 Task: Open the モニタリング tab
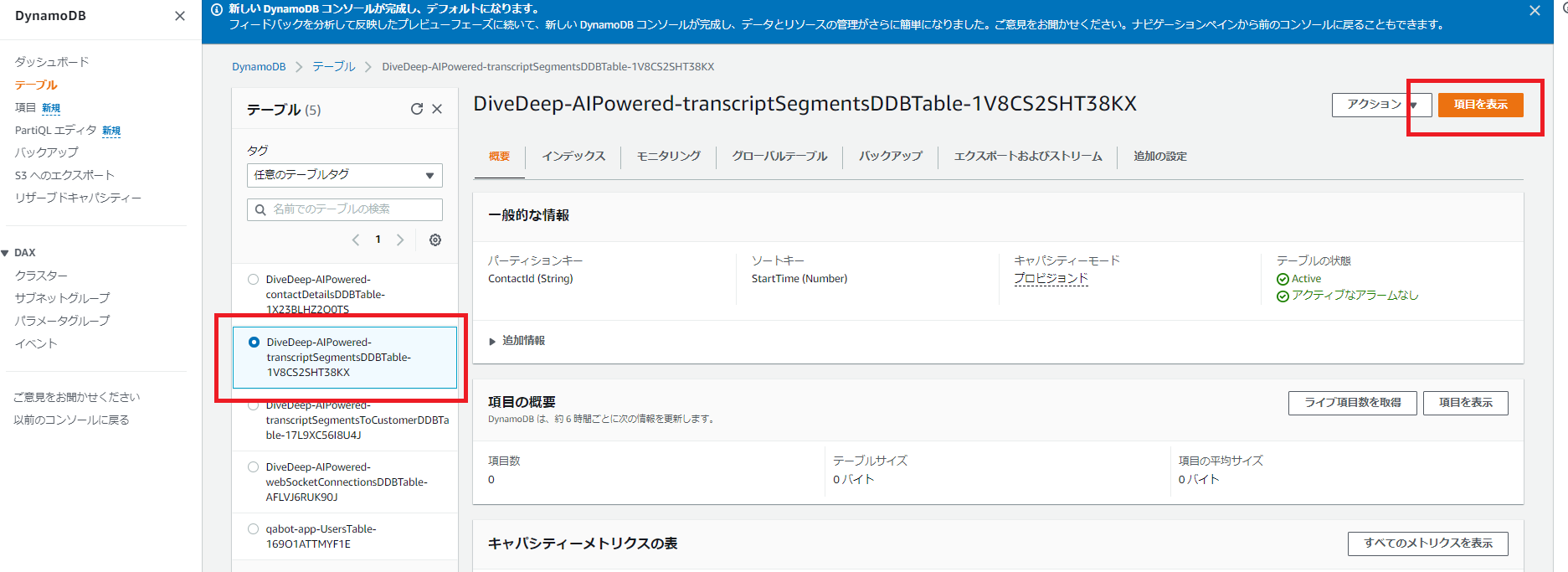(x=669, y=157)
